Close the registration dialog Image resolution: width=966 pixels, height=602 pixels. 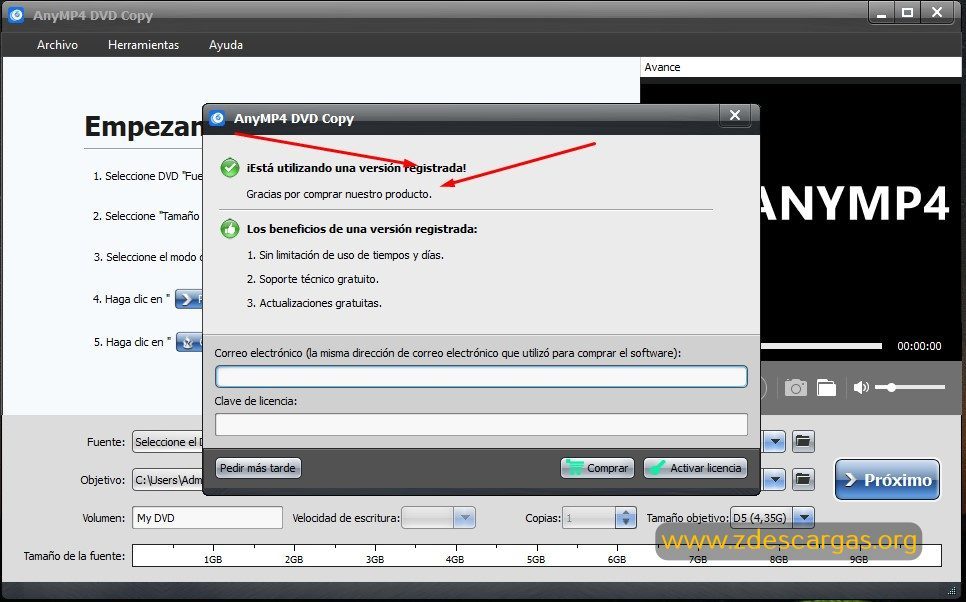(734, 115)
